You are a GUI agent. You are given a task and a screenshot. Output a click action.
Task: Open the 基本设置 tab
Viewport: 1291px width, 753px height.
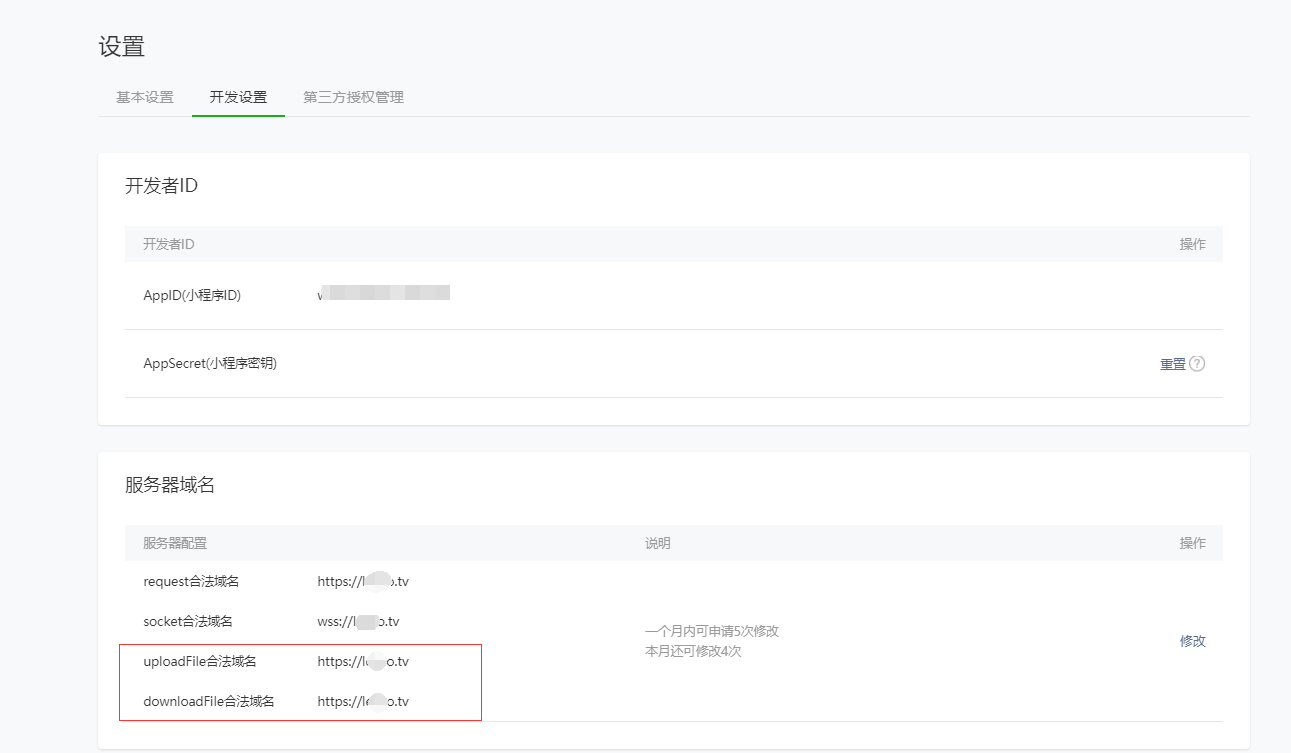point(145,97)
